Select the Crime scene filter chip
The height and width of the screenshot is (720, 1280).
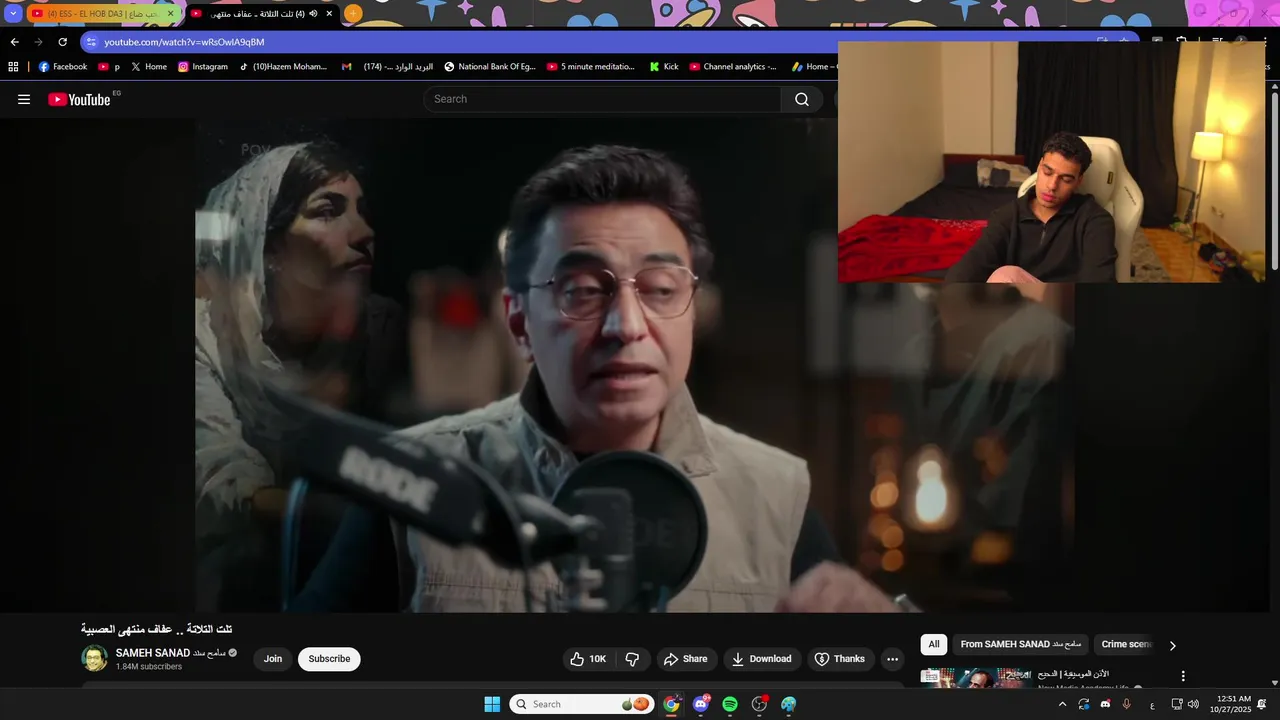[1127, 645]
